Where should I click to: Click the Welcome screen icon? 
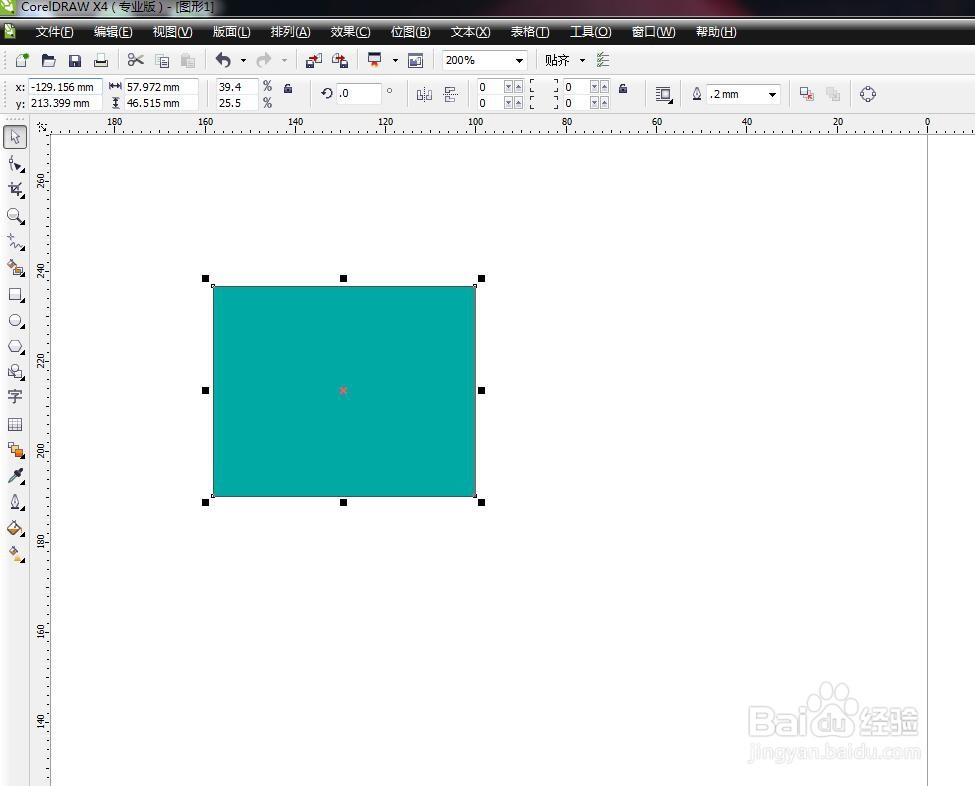point(415,60)
